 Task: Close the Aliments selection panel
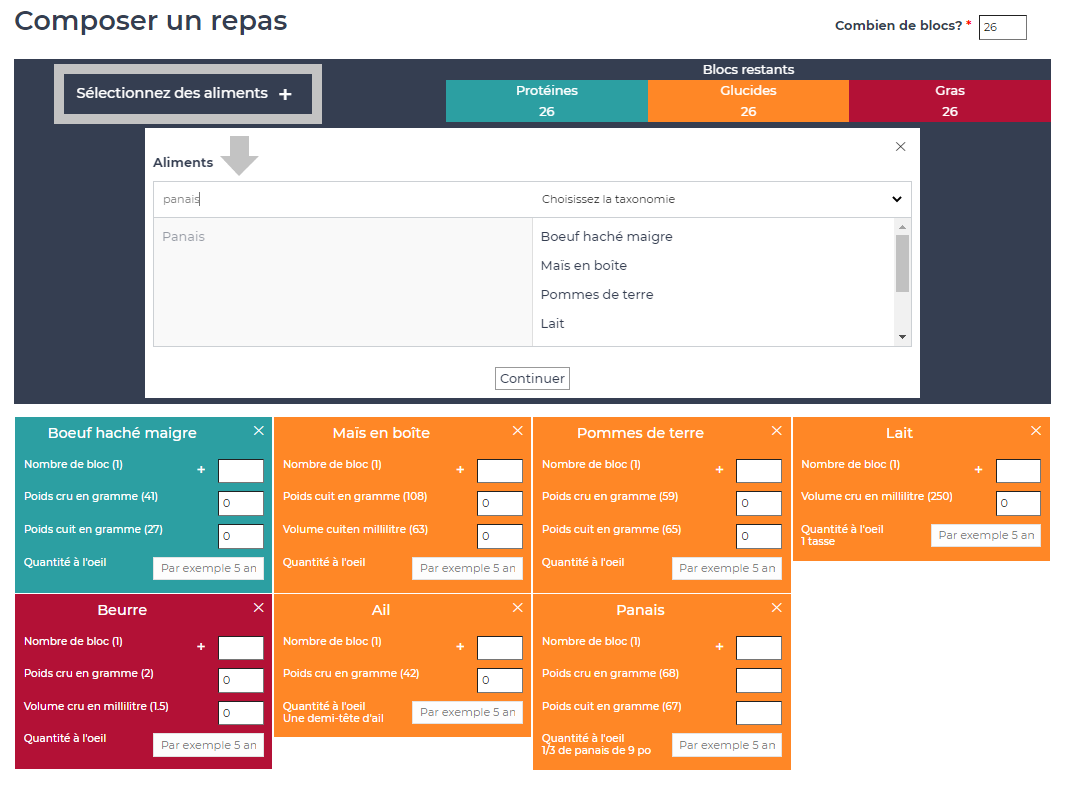[x=900, y=147]
